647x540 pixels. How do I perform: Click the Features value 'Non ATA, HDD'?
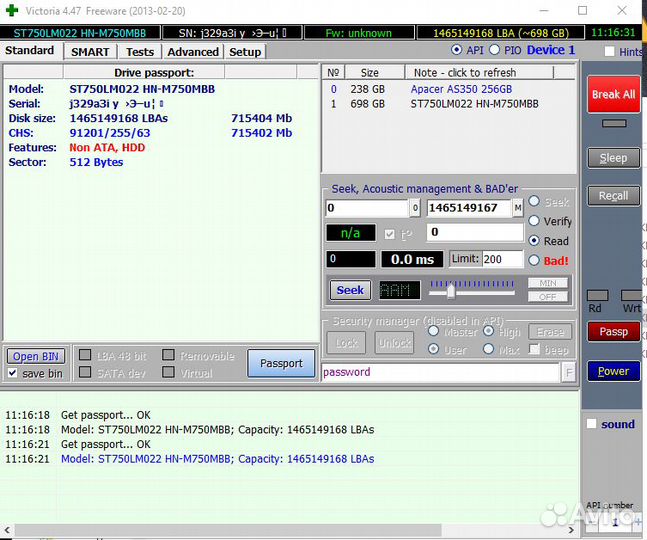[x=107, y=148]
